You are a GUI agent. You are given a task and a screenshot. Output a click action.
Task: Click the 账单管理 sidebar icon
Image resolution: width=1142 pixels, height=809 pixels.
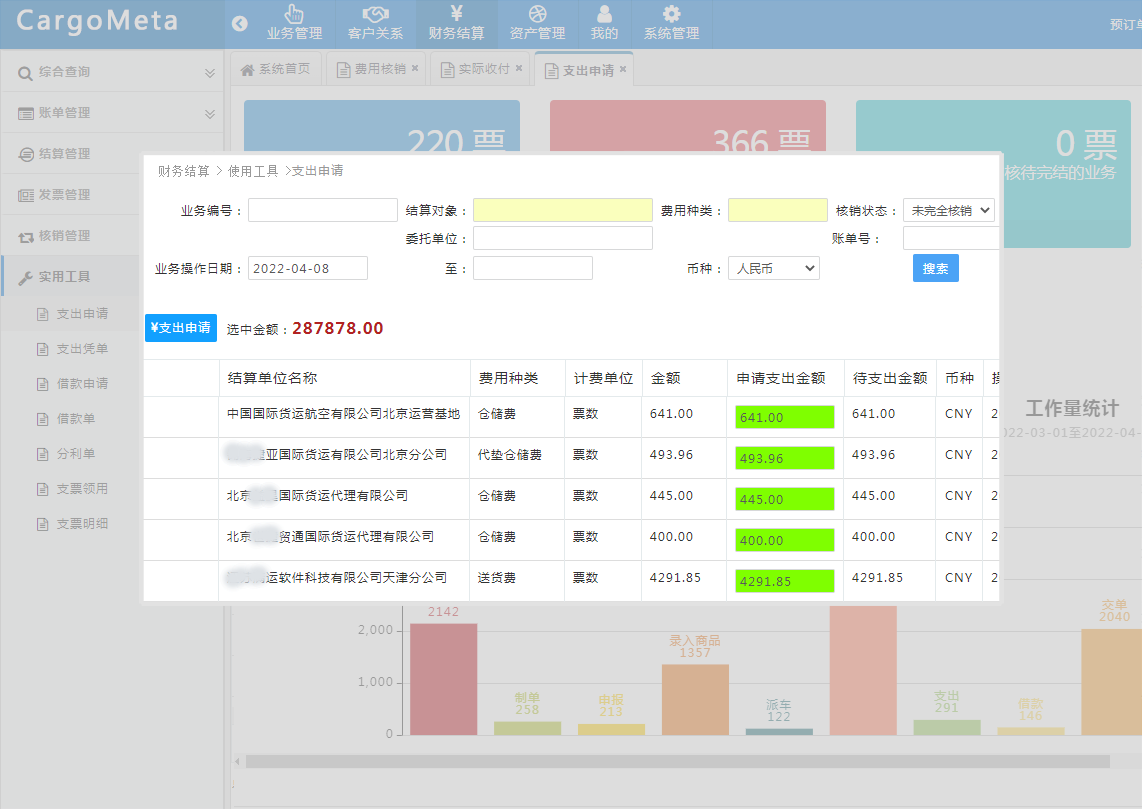(25, 114)
